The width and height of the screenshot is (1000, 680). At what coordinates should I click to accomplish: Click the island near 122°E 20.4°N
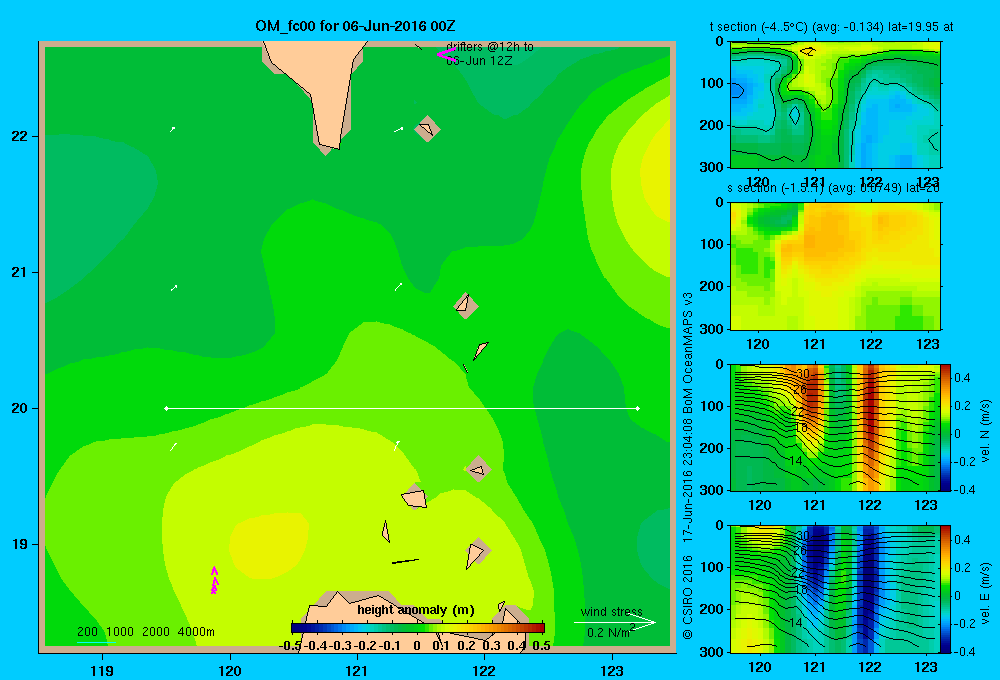(x=480, y=350)
